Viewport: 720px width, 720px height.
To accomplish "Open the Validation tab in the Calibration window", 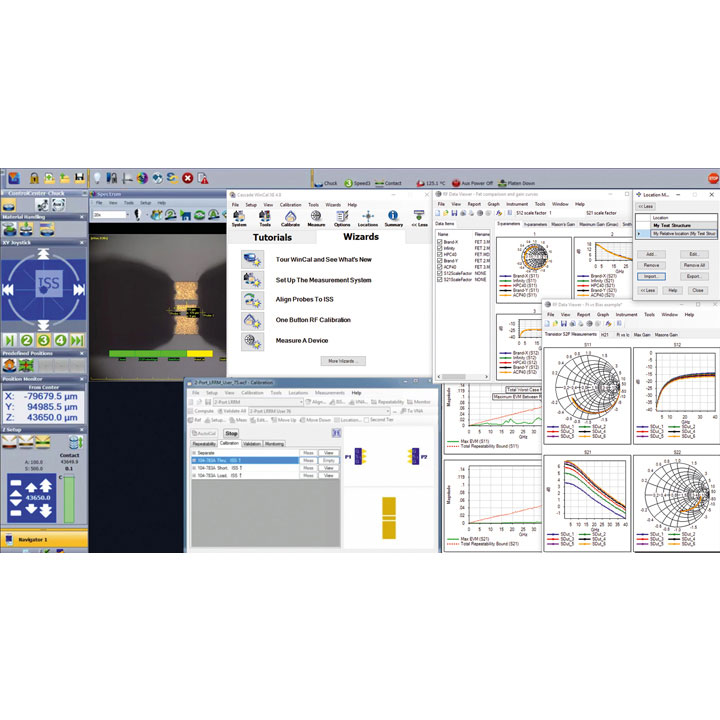I will point(252,443).
